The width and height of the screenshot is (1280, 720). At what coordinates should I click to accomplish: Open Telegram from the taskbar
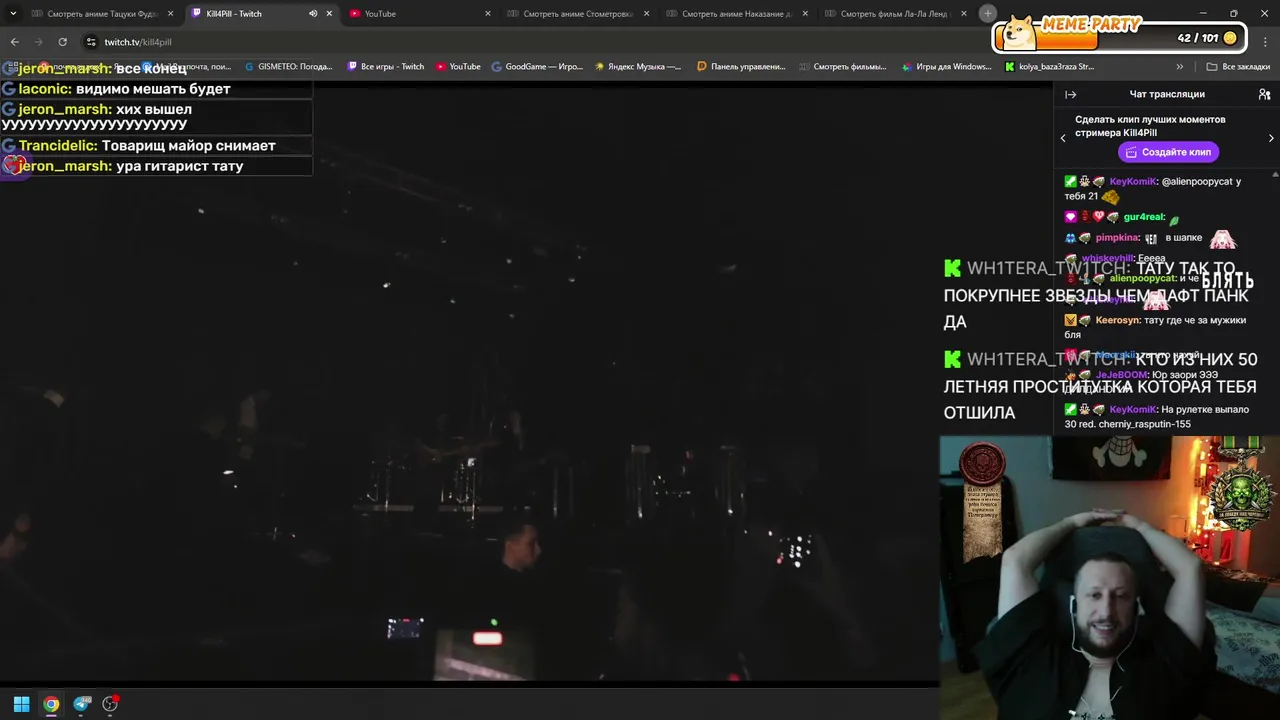(81, 704)
